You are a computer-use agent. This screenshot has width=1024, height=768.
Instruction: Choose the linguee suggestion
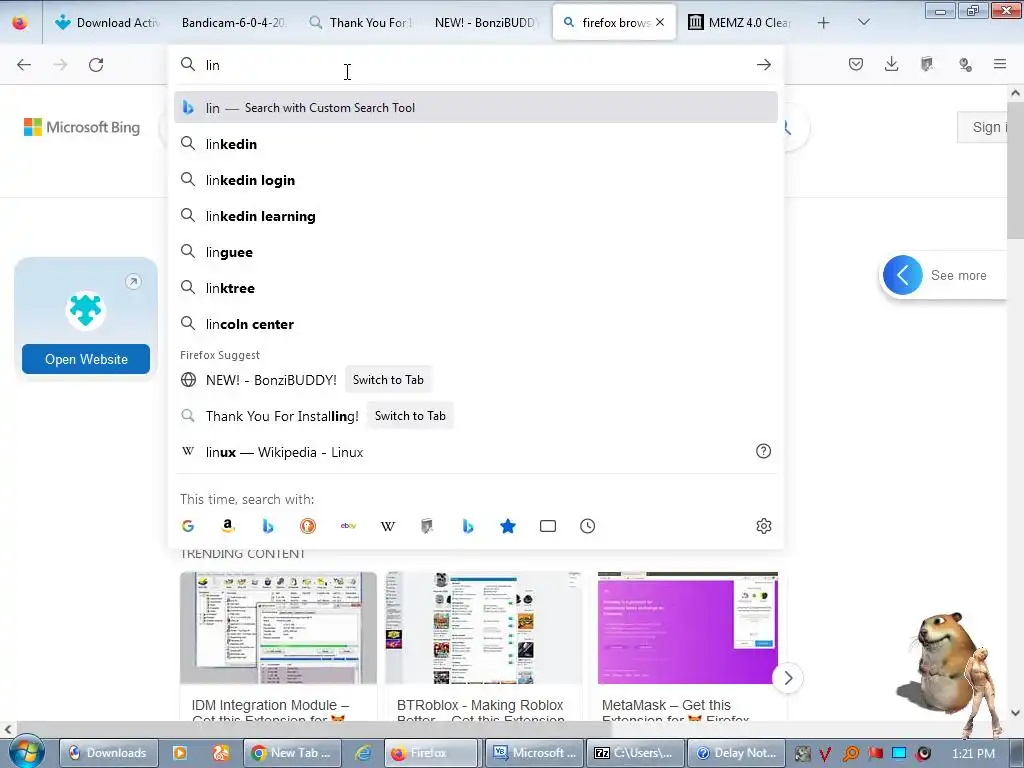click(476, 251)
